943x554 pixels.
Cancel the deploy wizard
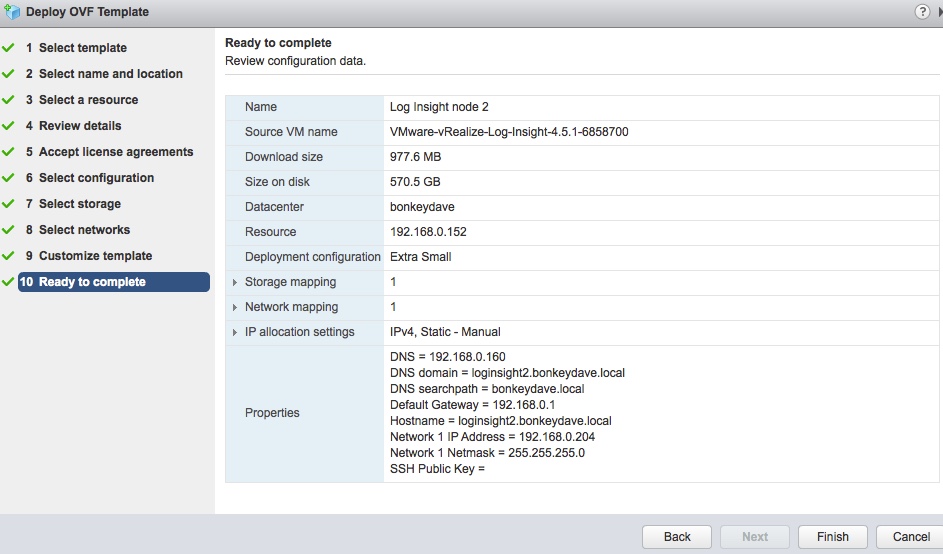tap(911, 537)
